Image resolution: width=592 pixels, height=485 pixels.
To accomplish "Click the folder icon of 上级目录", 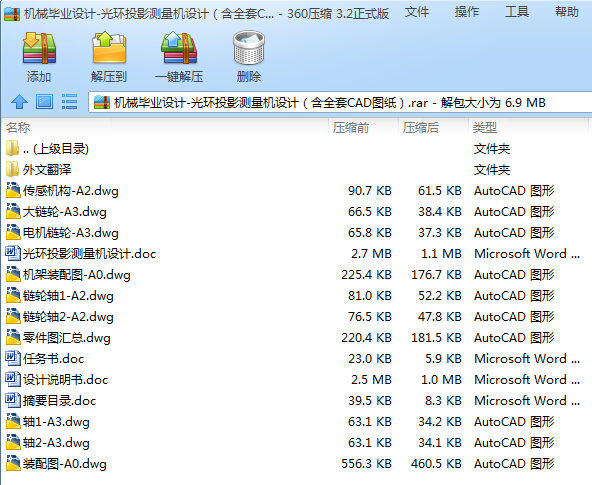I will click(x=12, y=148).
